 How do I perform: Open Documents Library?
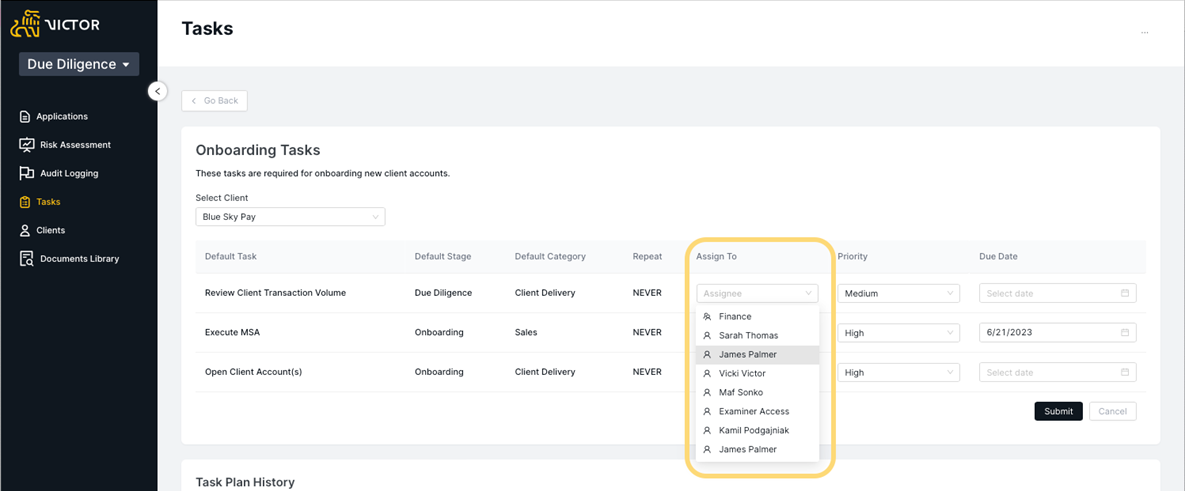79,258
